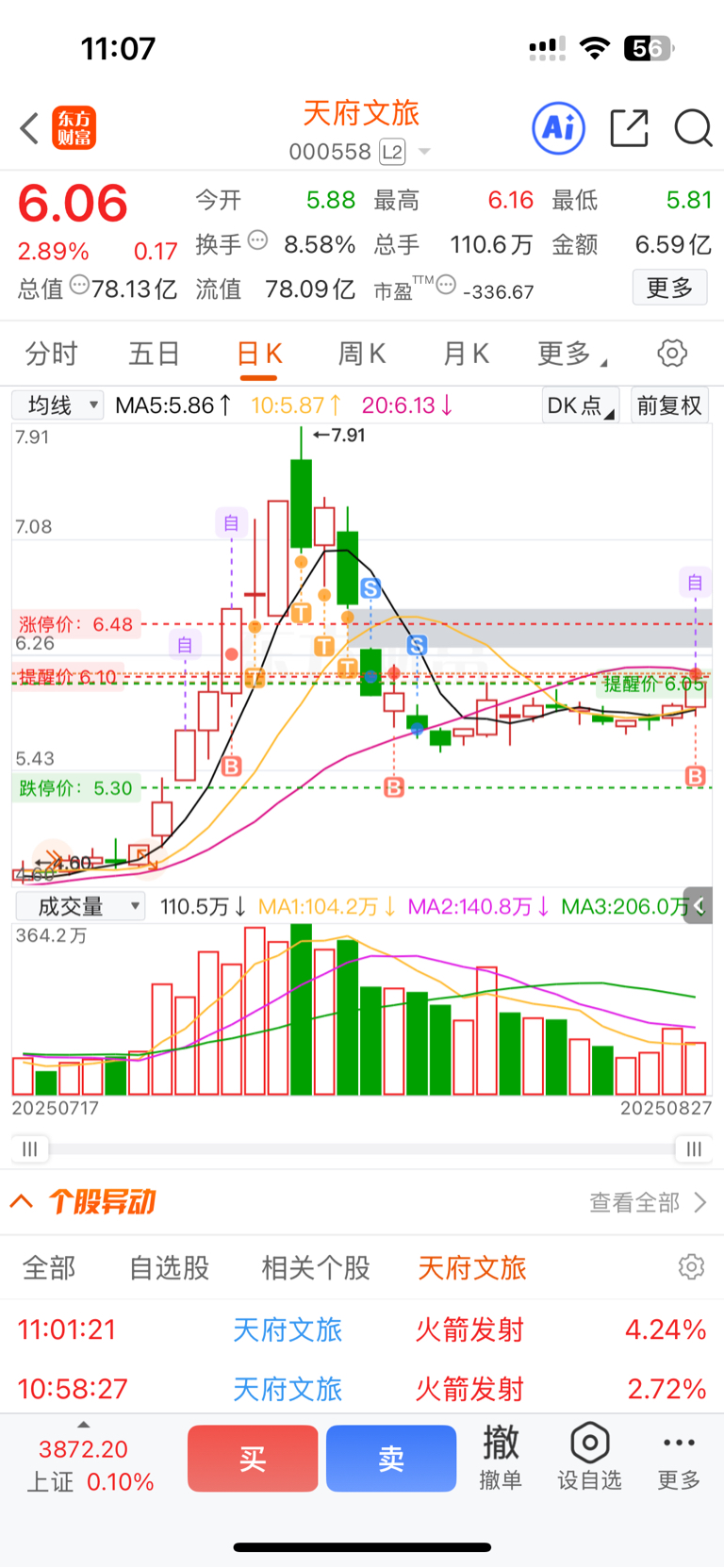Click the red 买 button

click(253, 1459)
